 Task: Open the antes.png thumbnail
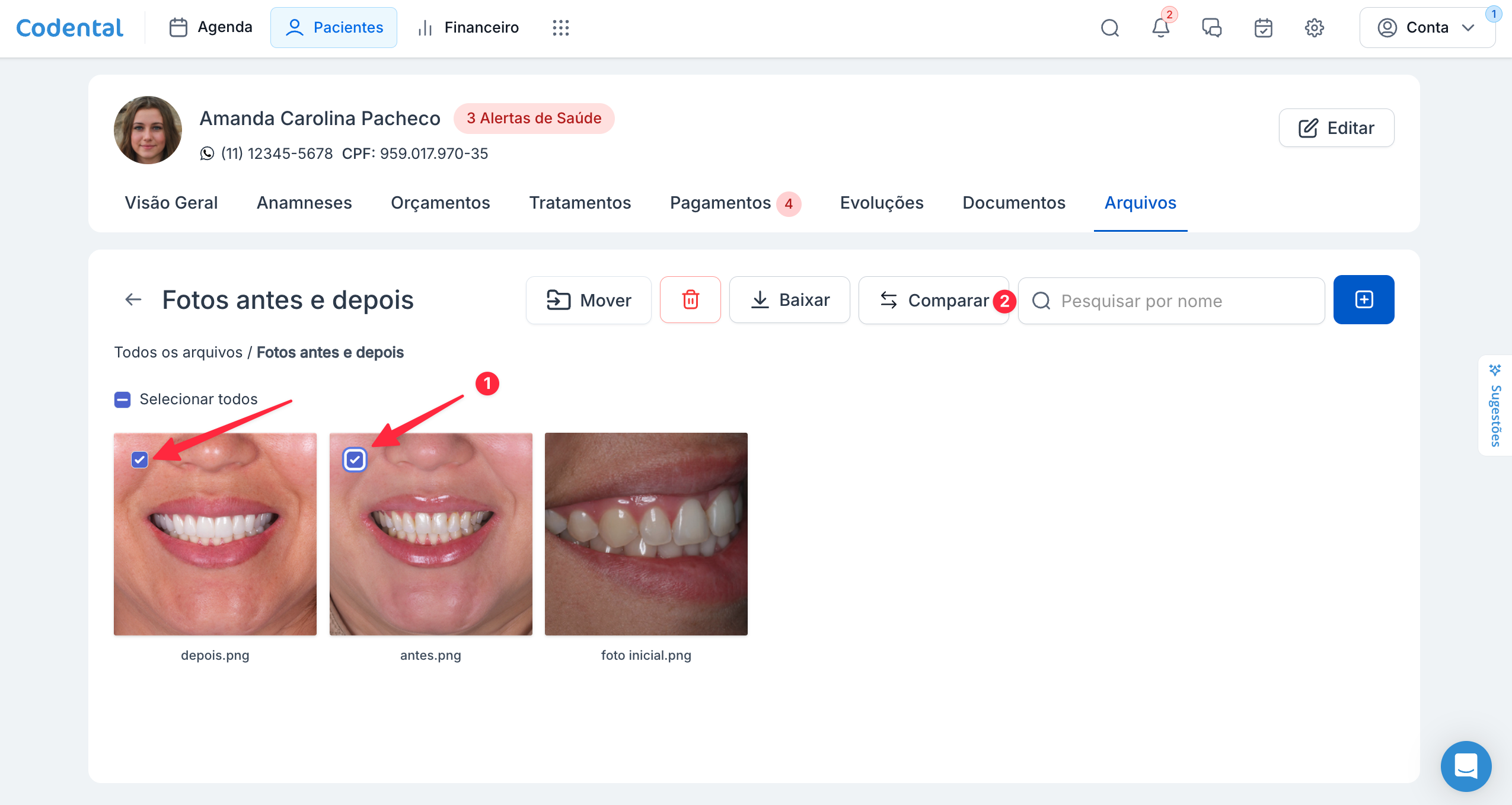431,534
